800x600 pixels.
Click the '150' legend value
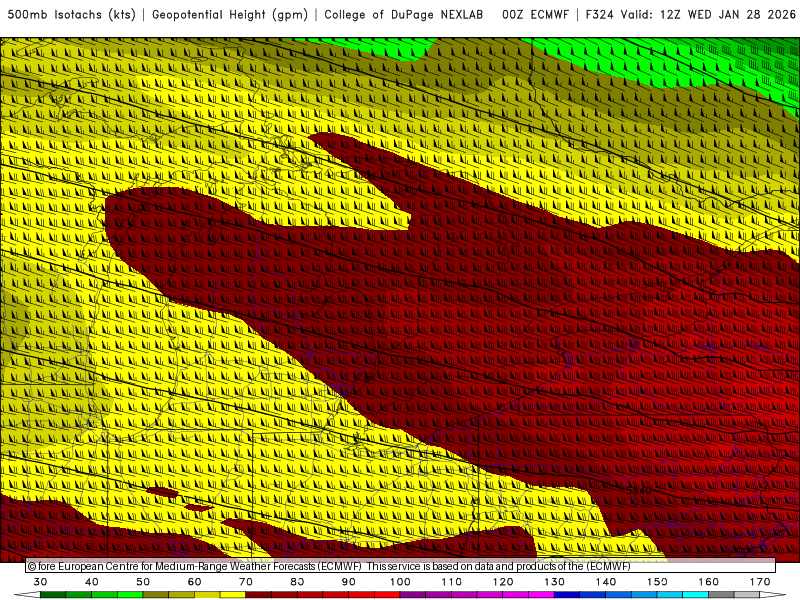pos(657,582)
